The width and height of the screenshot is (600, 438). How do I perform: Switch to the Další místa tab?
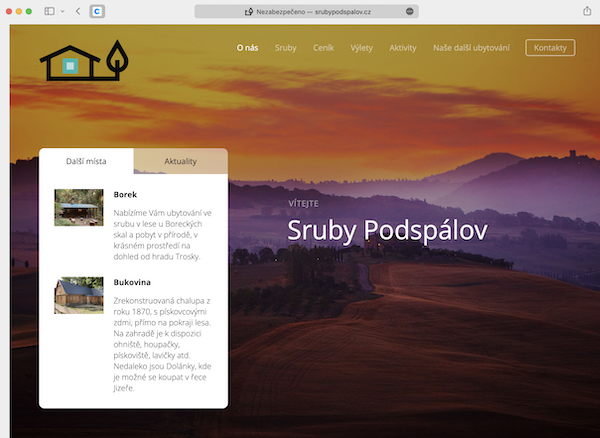coord(86,161)
